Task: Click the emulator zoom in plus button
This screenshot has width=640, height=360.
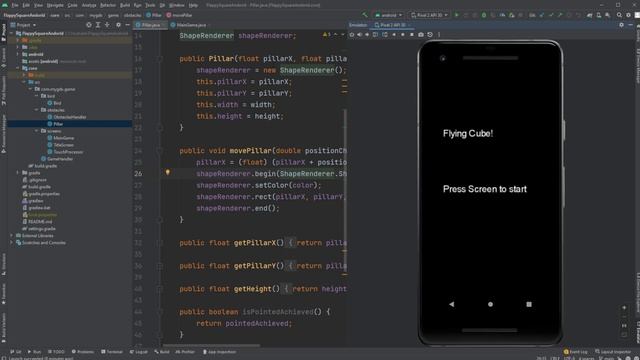Action: 624,308
